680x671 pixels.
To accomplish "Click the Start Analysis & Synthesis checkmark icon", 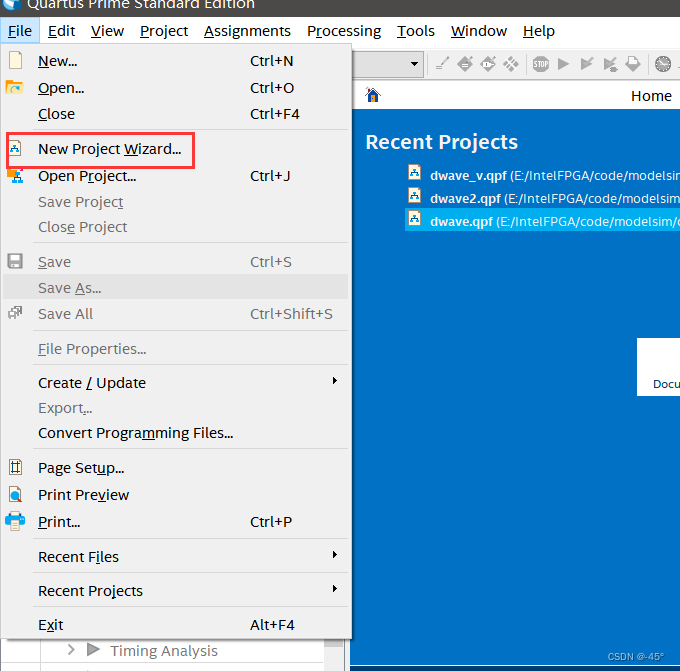I will (586, 64).
